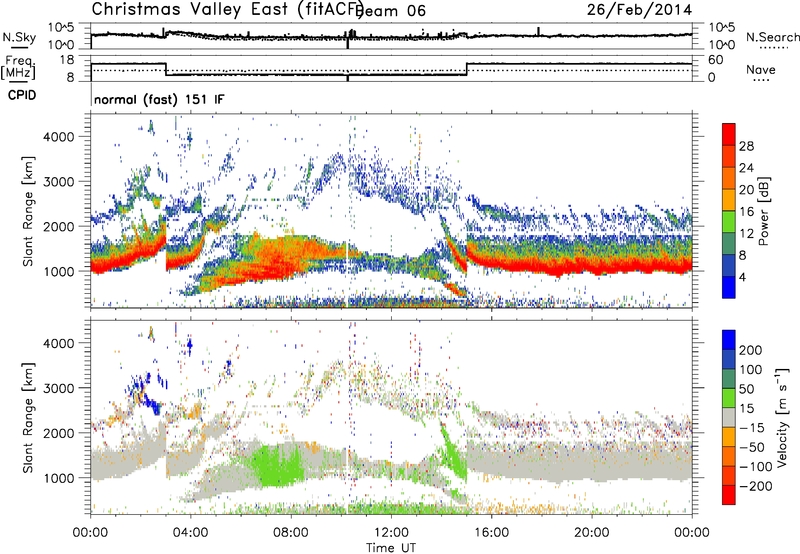This screenshot has height=554, width=800.
Task: Click the 08:00 time axis tick label
Action: [x=291, y=533]
